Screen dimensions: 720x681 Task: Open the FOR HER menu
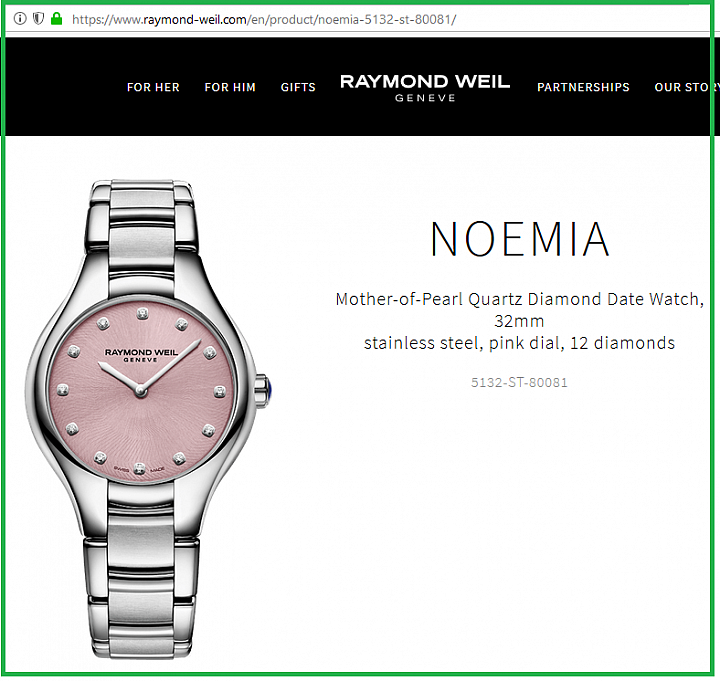point(153,87)
